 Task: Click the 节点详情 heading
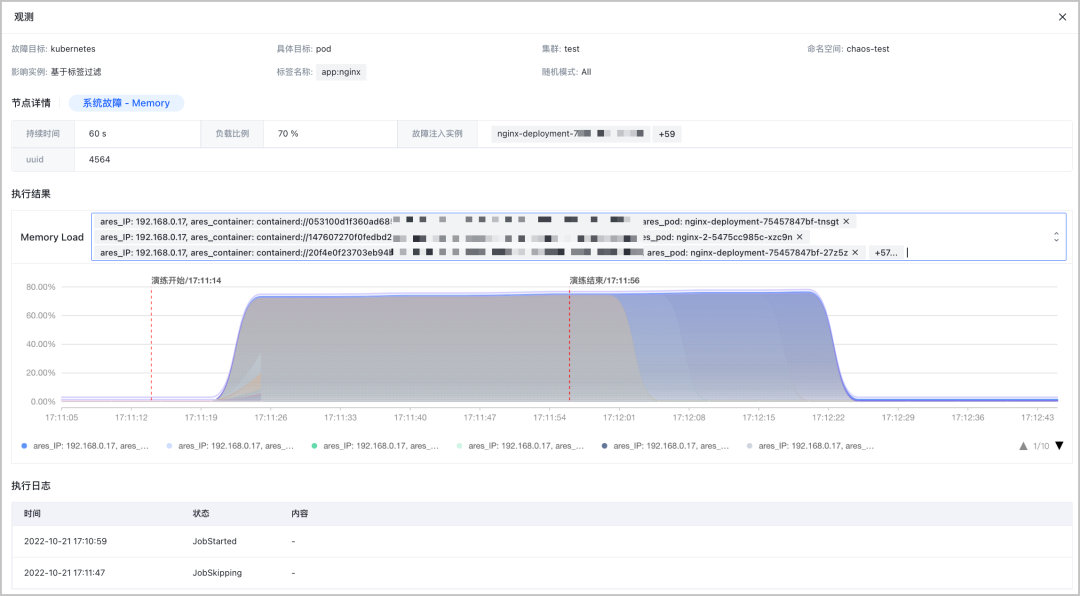[x=31, y=103]
